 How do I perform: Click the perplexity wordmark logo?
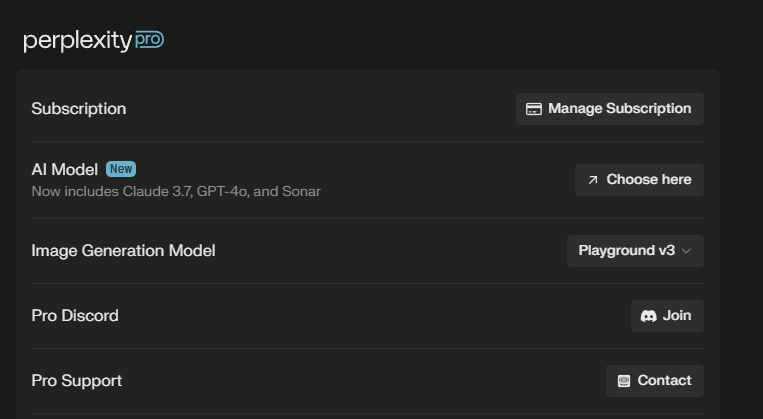(78, 41)
